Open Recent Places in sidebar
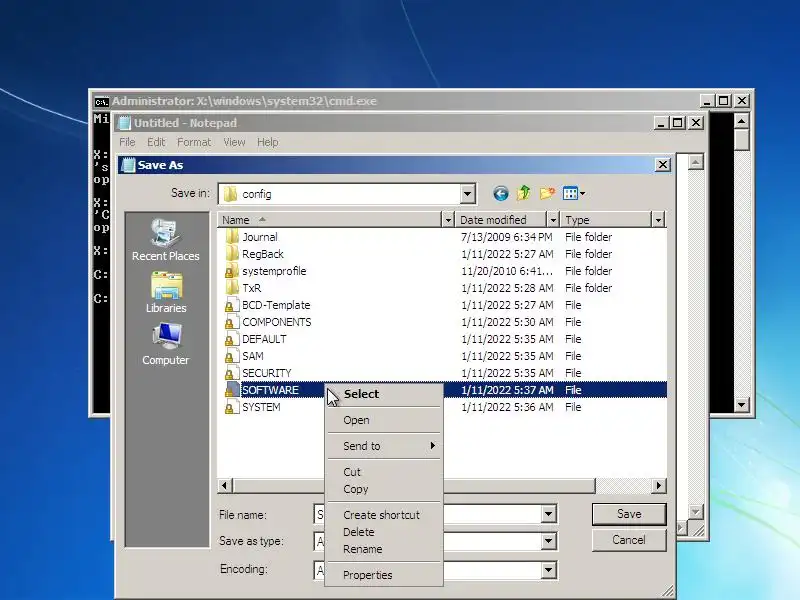Viewport: 800px width, 600px height. point(166,240)
